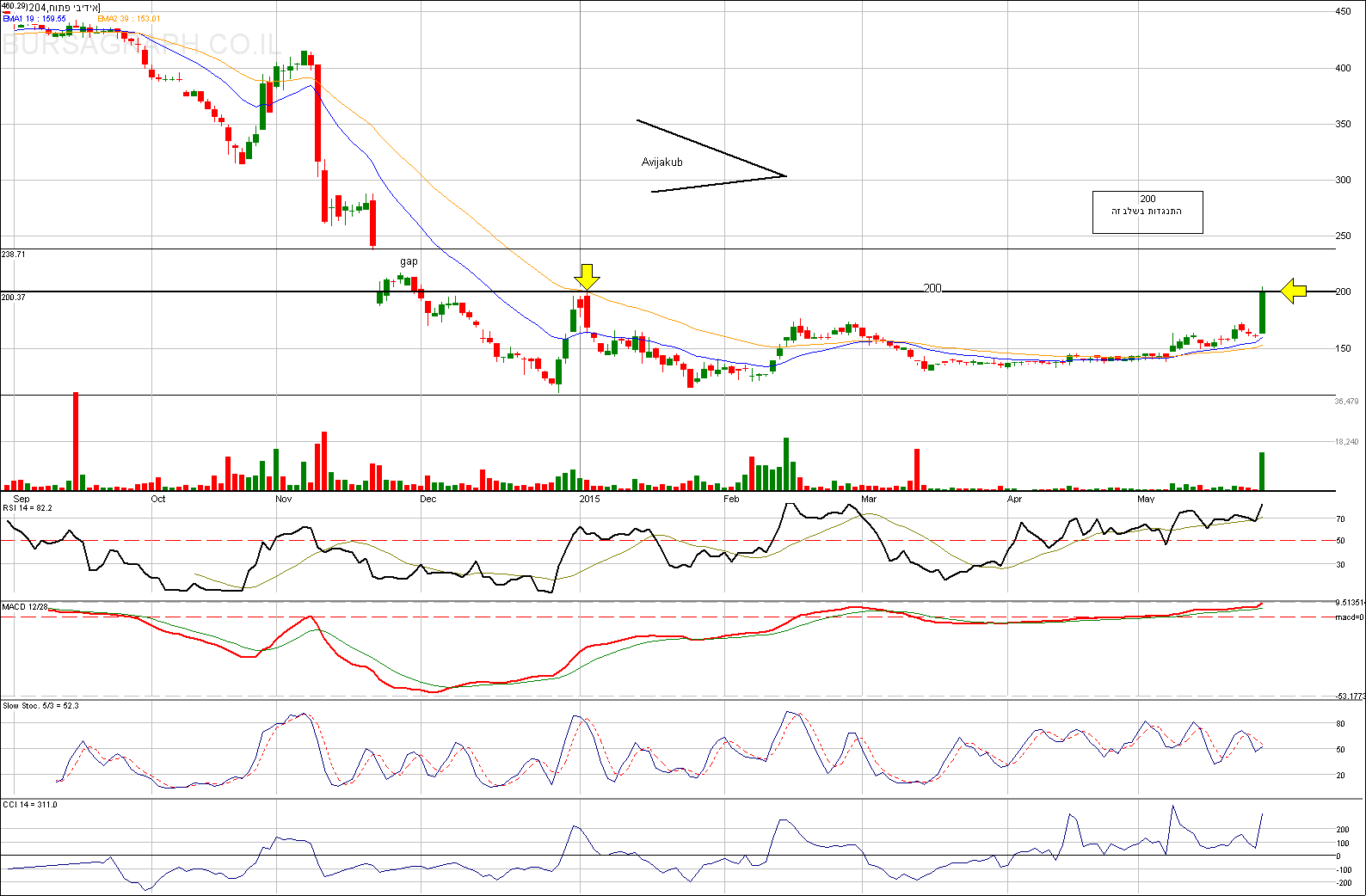Click the RSI 14 panel label
The image size is (1366, 896).
click(x=28, y=508)
